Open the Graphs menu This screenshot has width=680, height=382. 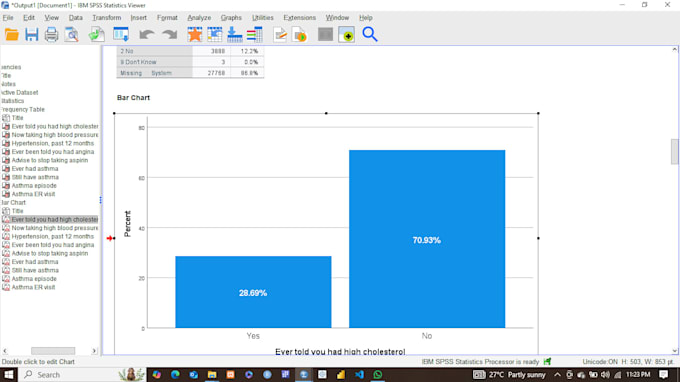[x=231, y=18]
